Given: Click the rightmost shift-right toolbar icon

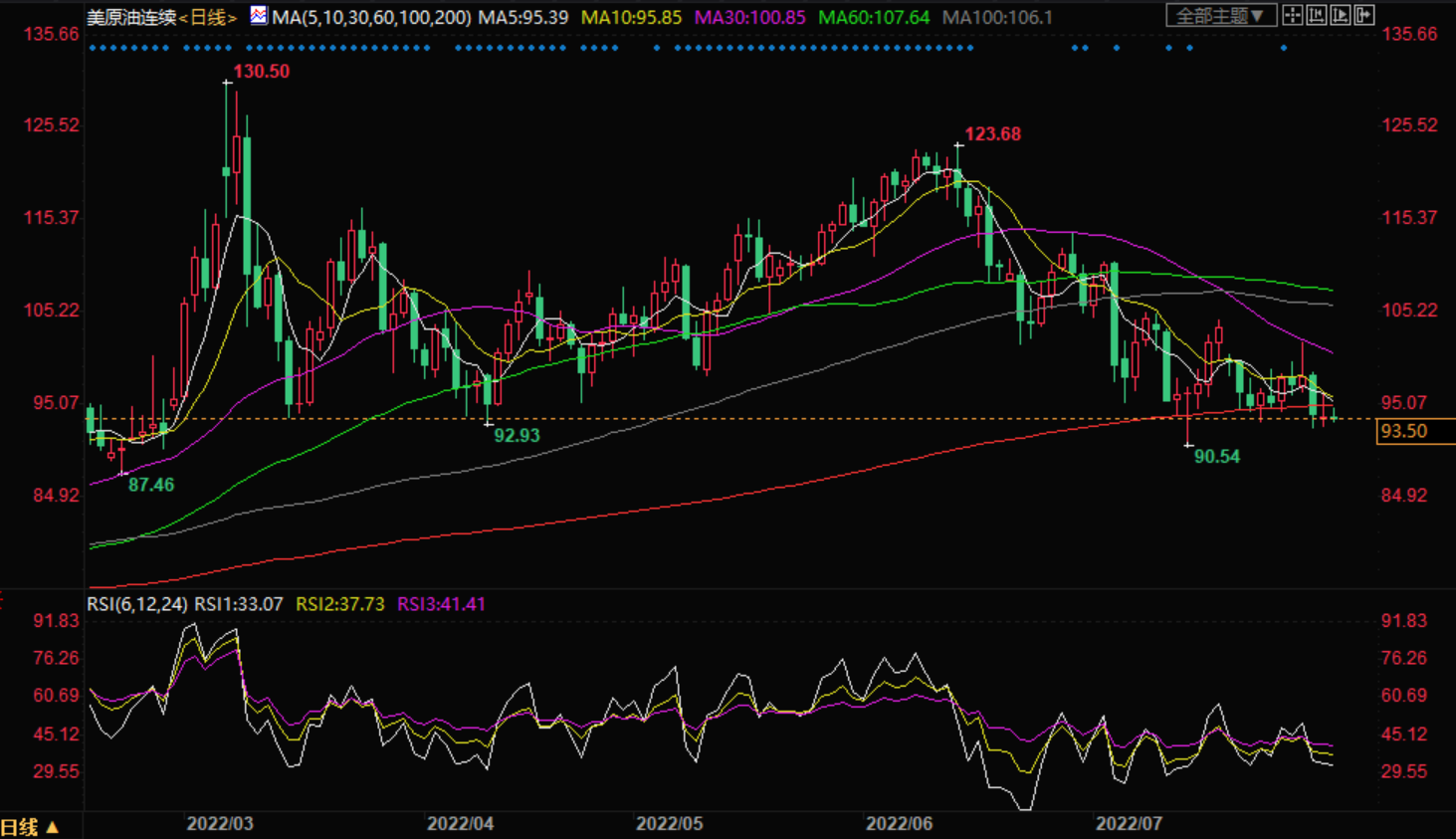Looking at the screenshot, I should 1364,16.
